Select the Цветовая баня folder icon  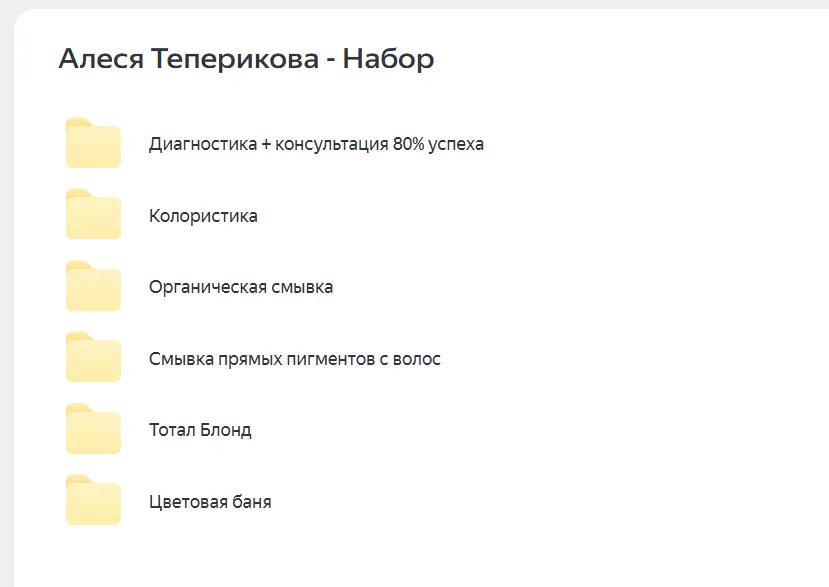point(93,501)
